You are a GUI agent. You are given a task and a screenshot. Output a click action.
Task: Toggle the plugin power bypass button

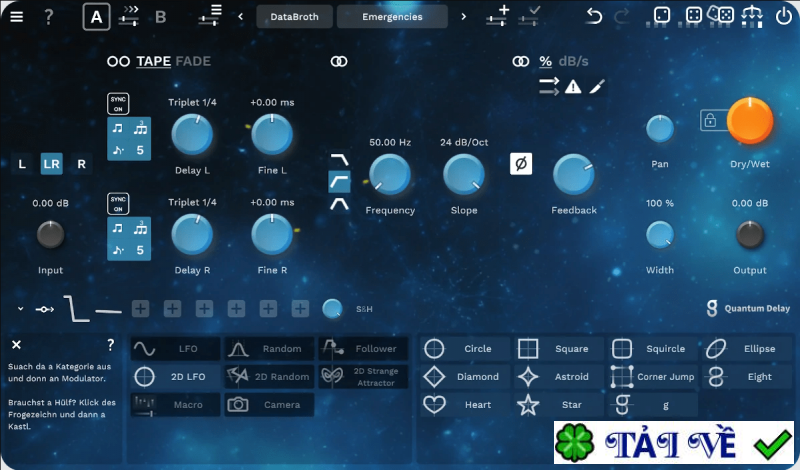[783, 16]
